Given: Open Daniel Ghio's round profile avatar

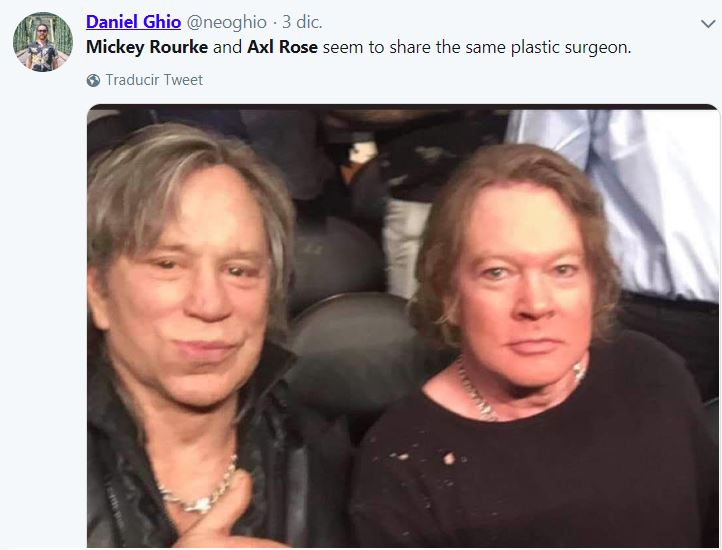Looking at the screenshot, I should (43, 42).
